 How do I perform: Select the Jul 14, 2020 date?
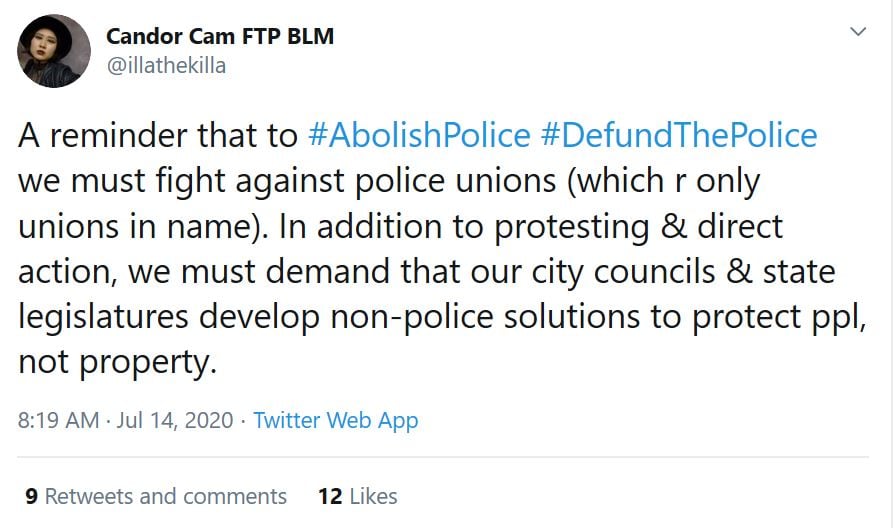click(175, 420)
